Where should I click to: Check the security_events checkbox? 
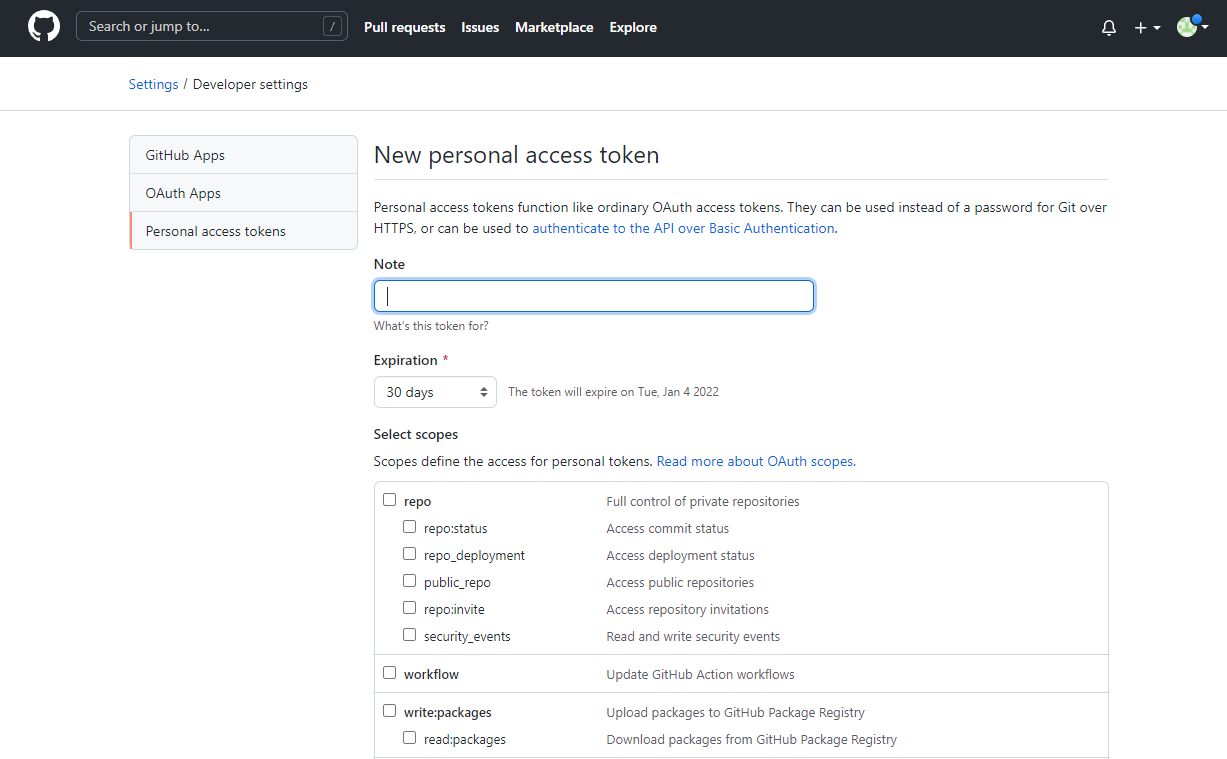point(410,635)
